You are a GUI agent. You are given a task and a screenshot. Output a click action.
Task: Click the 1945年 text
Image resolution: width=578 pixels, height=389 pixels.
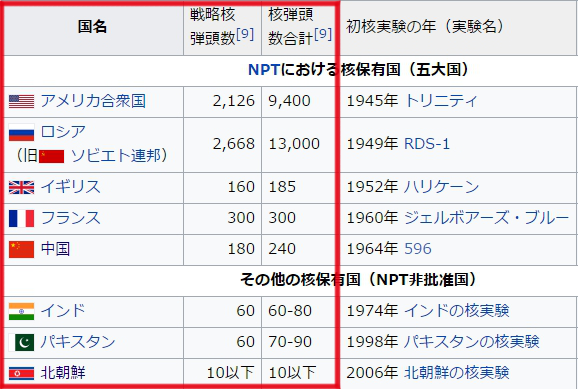(372, 101)
